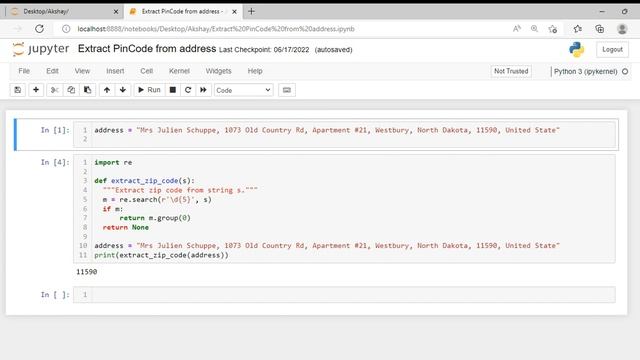Open the View menu
Viewport: 640px width, 360px height.
[82, 71]
